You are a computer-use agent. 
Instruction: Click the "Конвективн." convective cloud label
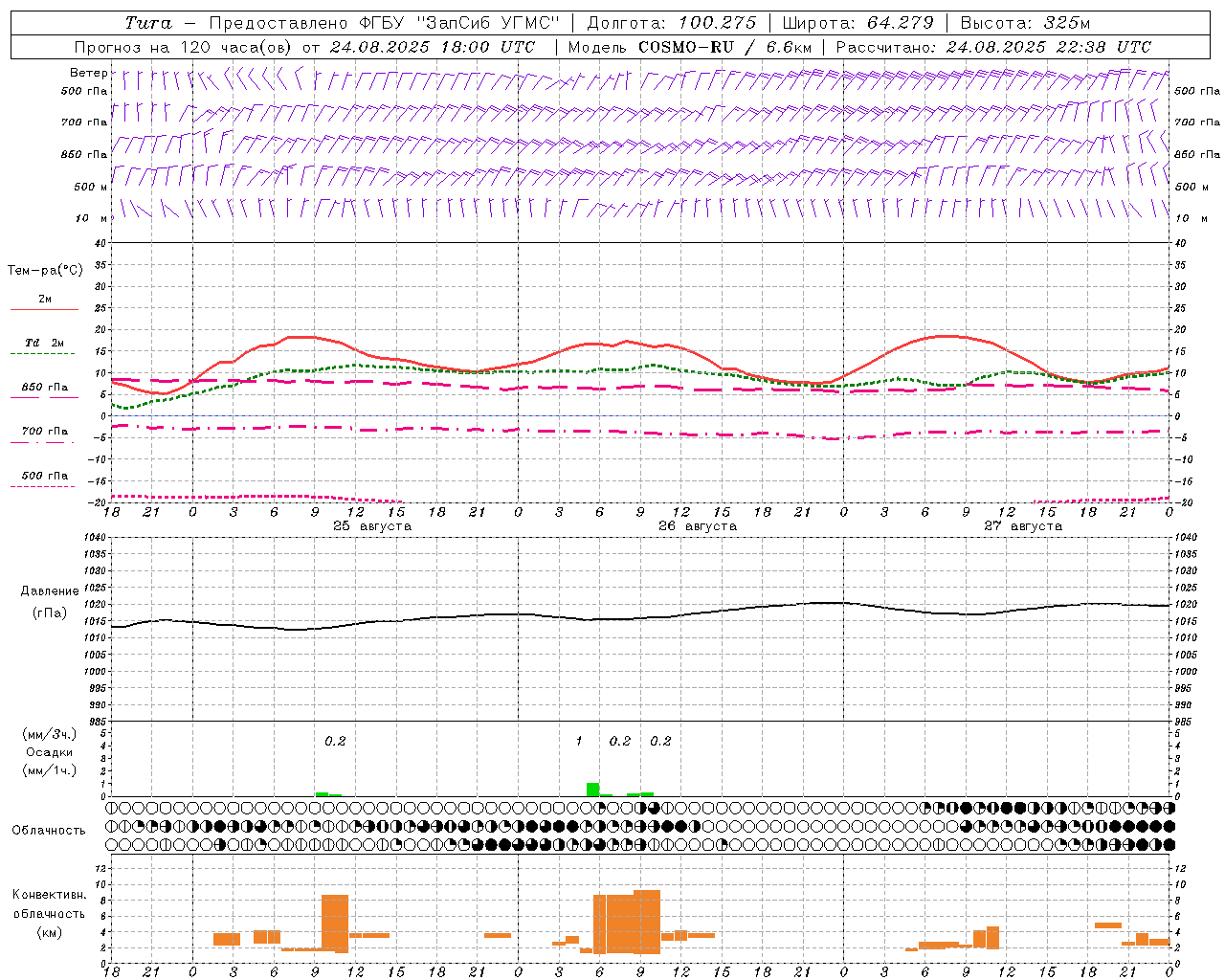coord(50,895)
